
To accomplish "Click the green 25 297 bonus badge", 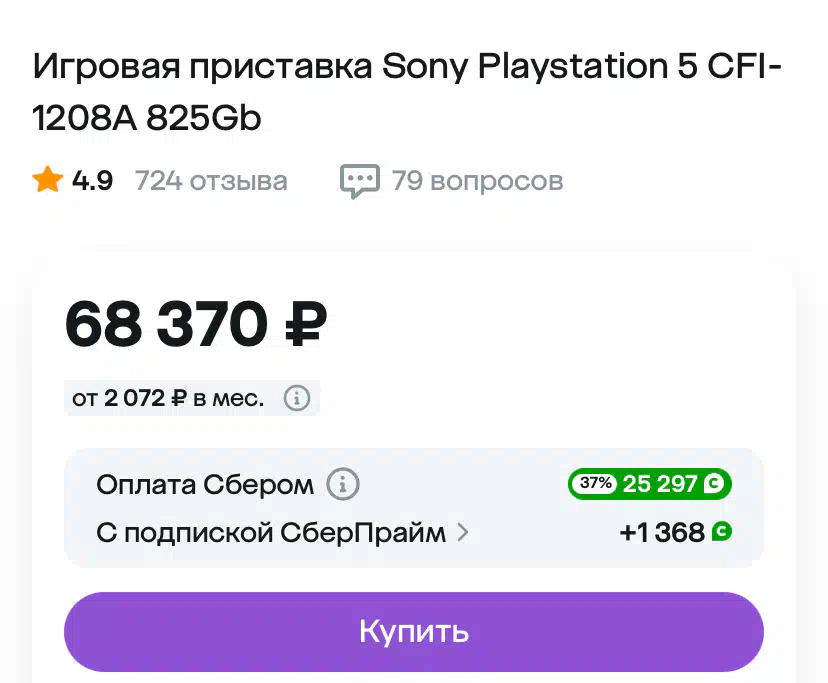I will click(650, 484).
